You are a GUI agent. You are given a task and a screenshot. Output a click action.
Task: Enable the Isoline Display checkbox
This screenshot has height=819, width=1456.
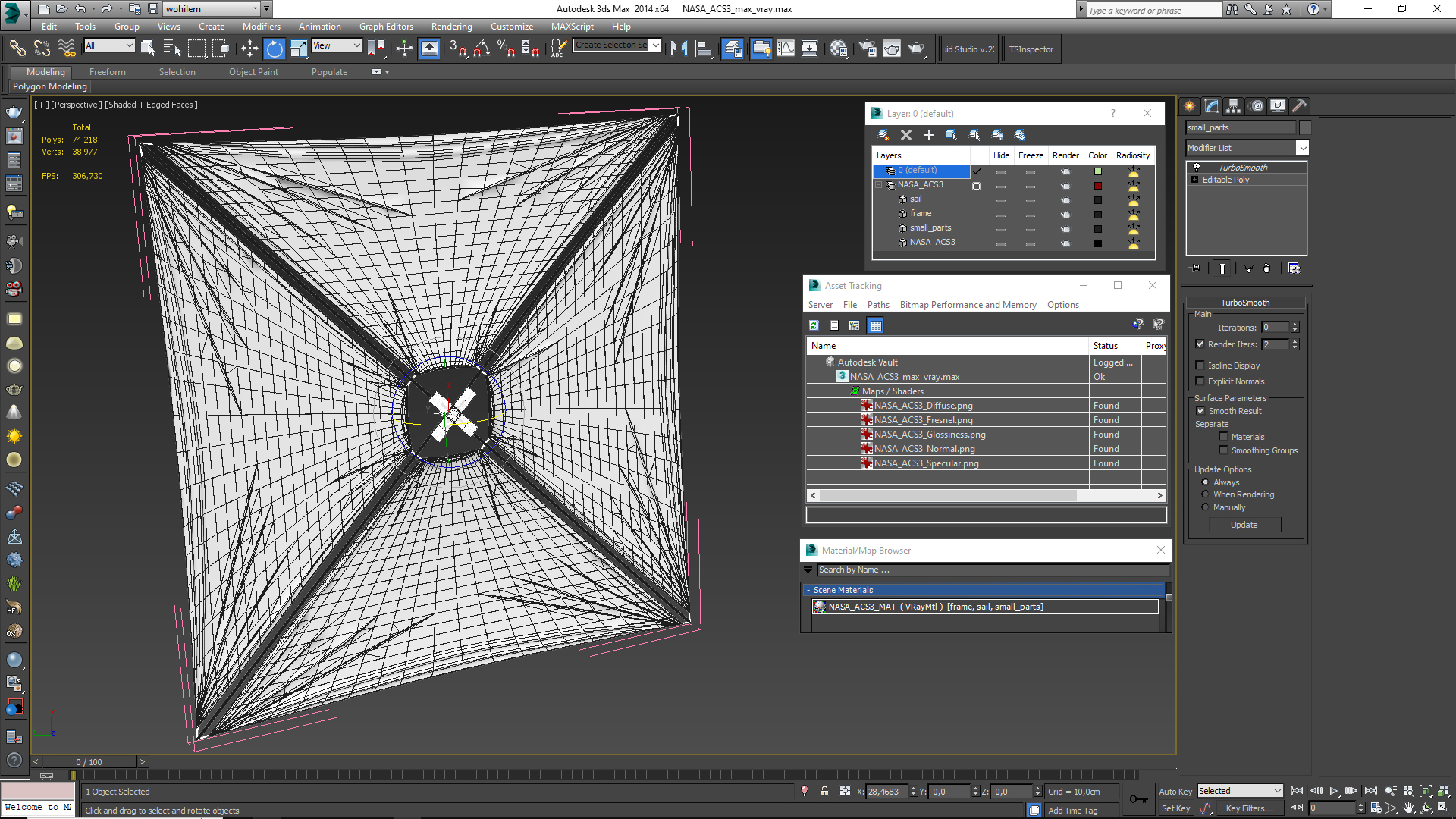click(x=1200, y=365)
